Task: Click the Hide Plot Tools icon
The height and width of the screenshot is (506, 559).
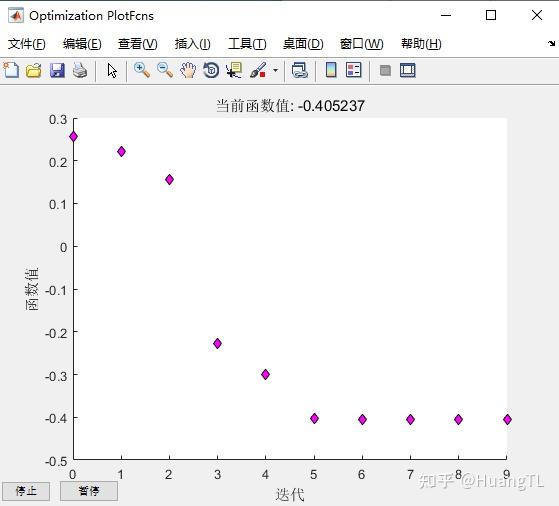Action: click(x=385, y=70)
